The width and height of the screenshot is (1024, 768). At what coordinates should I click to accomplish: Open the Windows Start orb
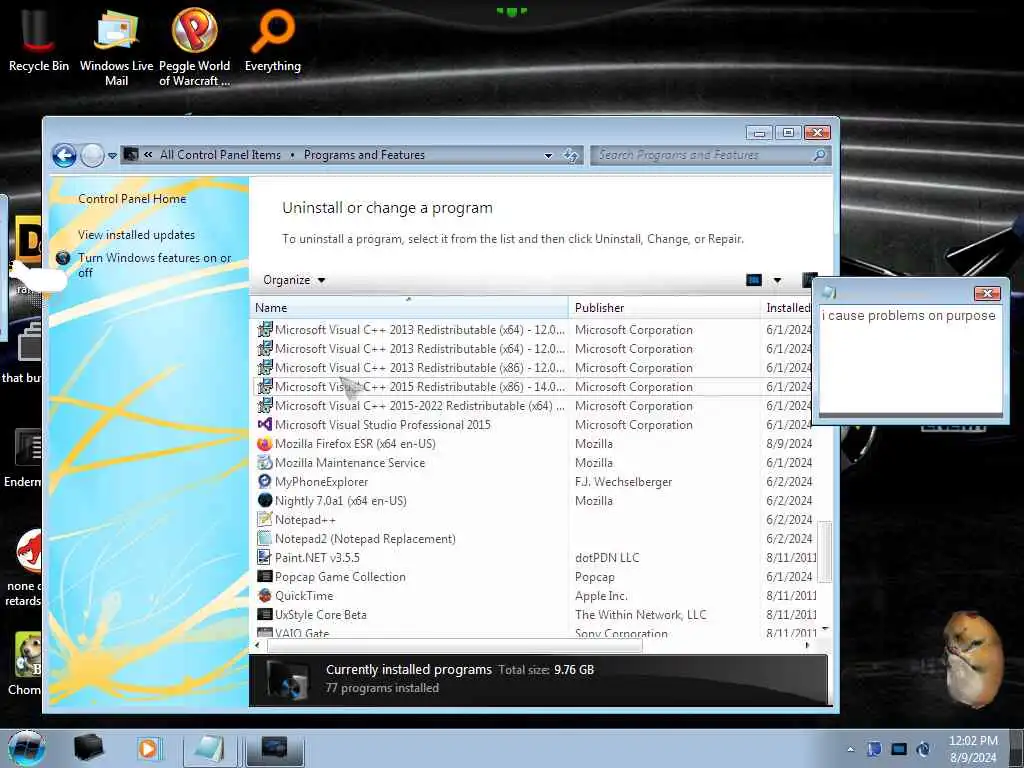tap(26, 748)
